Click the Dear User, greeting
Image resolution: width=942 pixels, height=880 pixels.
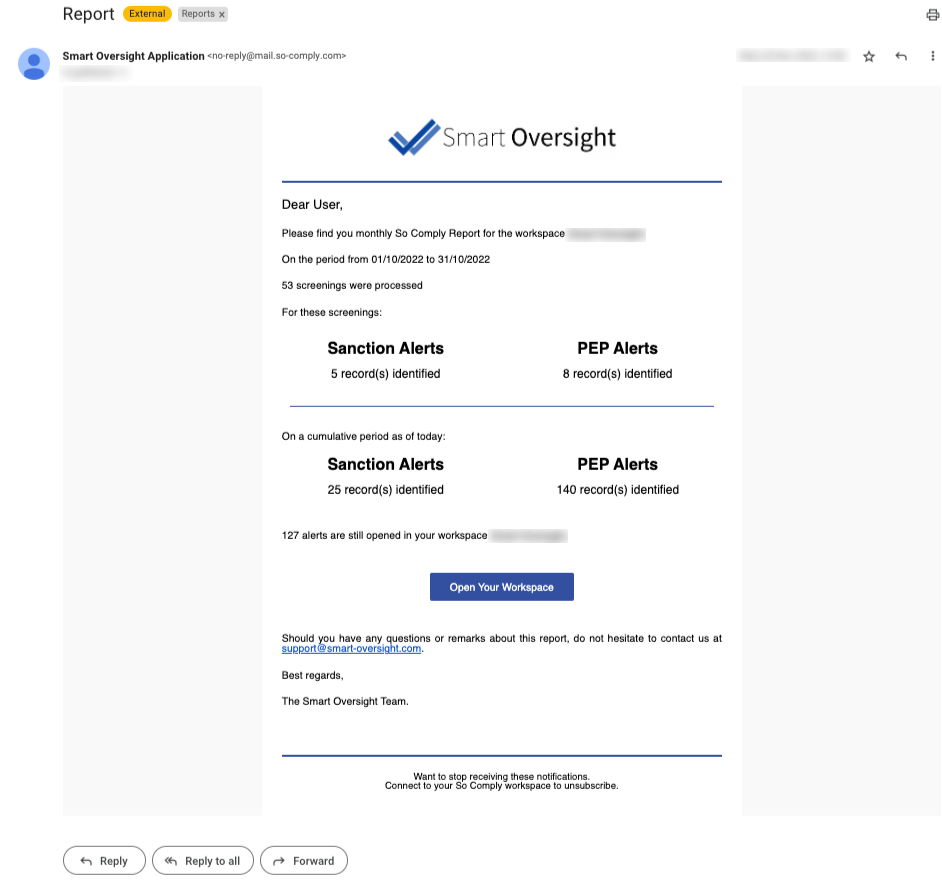pyautogui.click(x=312, y=205)
